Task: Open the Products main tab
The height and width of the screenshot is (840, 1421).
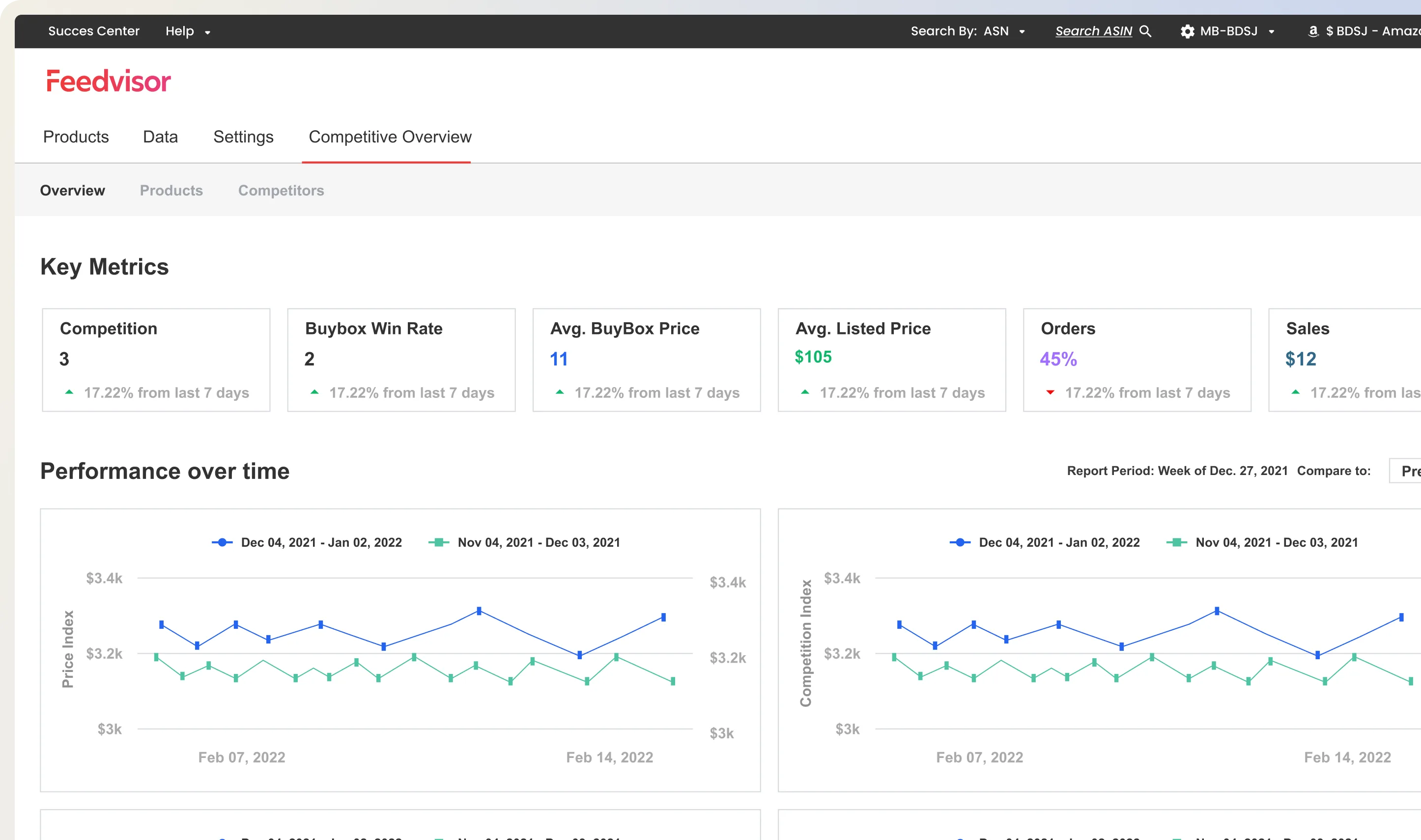Action: pyautogui.click(x=76, y=137)
